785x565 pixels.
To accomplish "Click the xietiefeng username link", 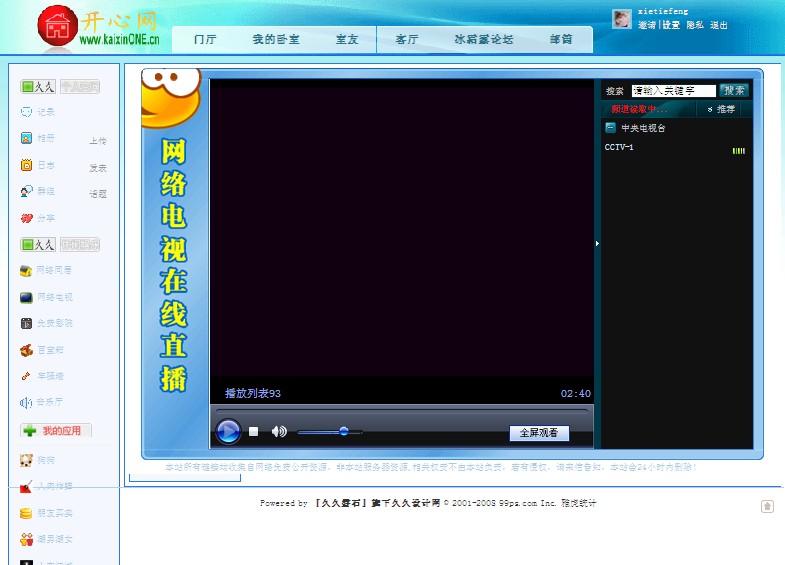I will [x=663, y=11].
